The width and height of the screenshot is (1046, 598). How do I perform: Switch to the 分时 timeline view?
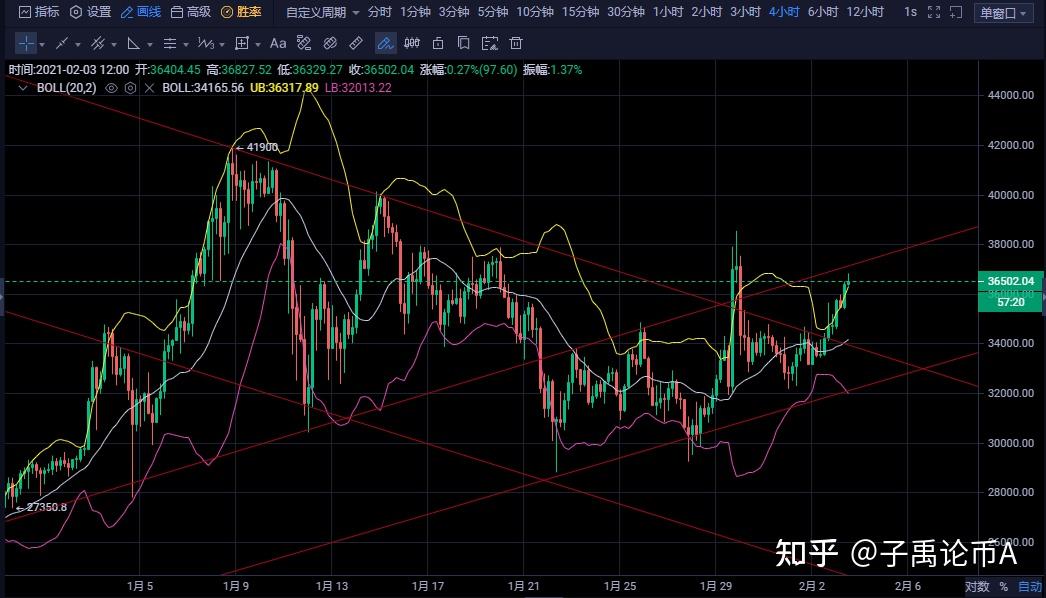(x=380, y=12)
